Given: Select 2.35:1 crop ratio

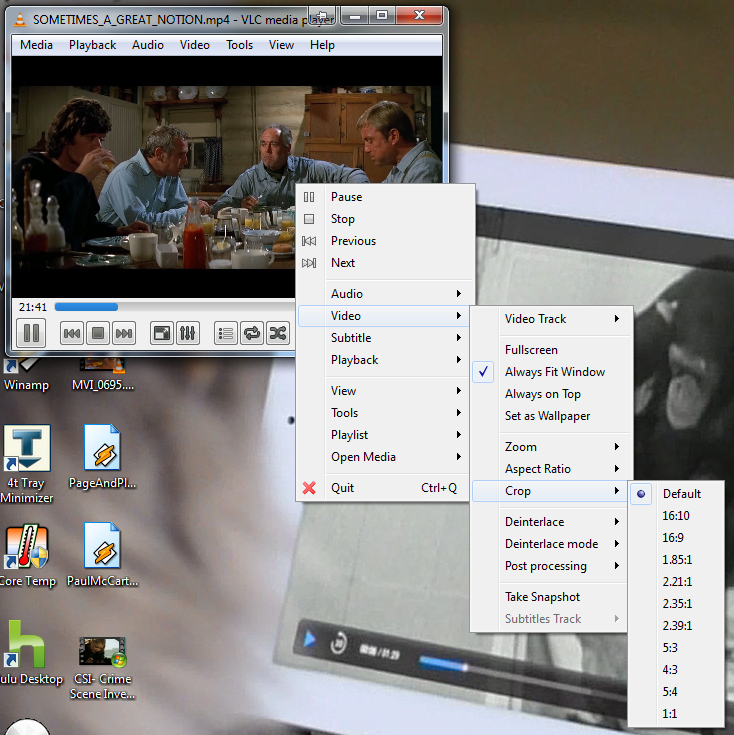Looking at the screenshot, I should (x=676, y=604).
